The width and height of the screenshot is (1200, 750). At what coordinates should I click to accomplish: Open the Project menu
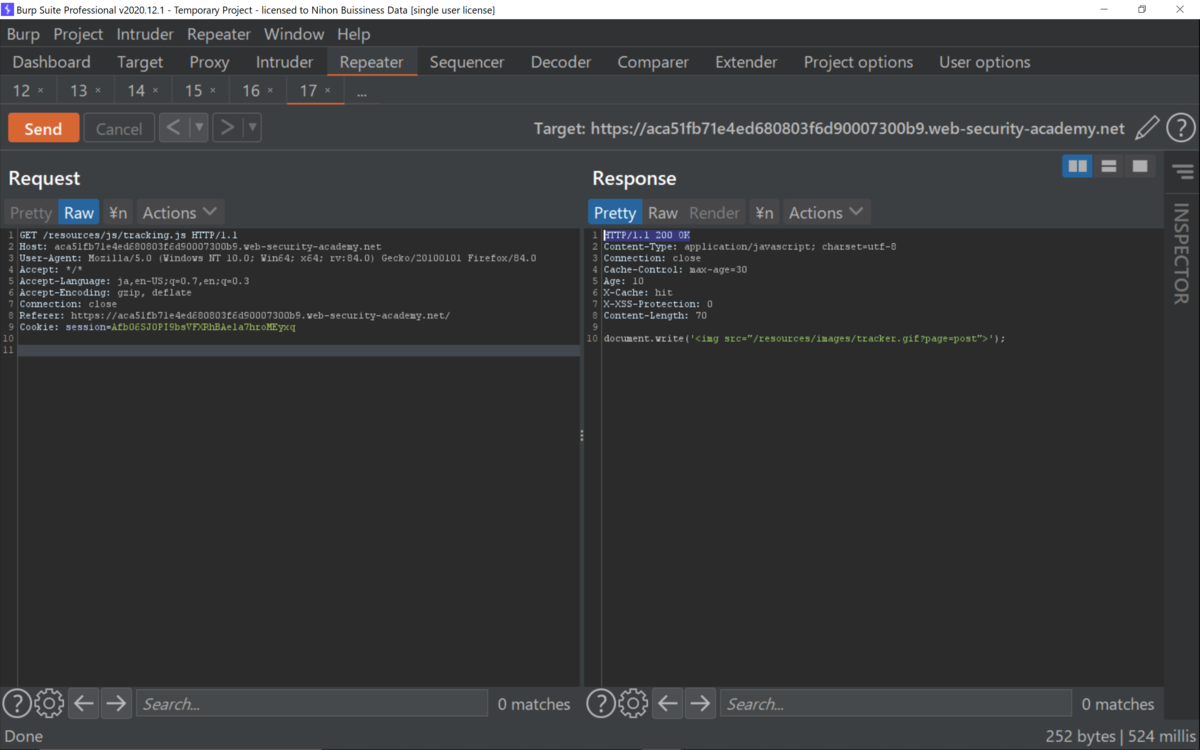click(78, 34)
